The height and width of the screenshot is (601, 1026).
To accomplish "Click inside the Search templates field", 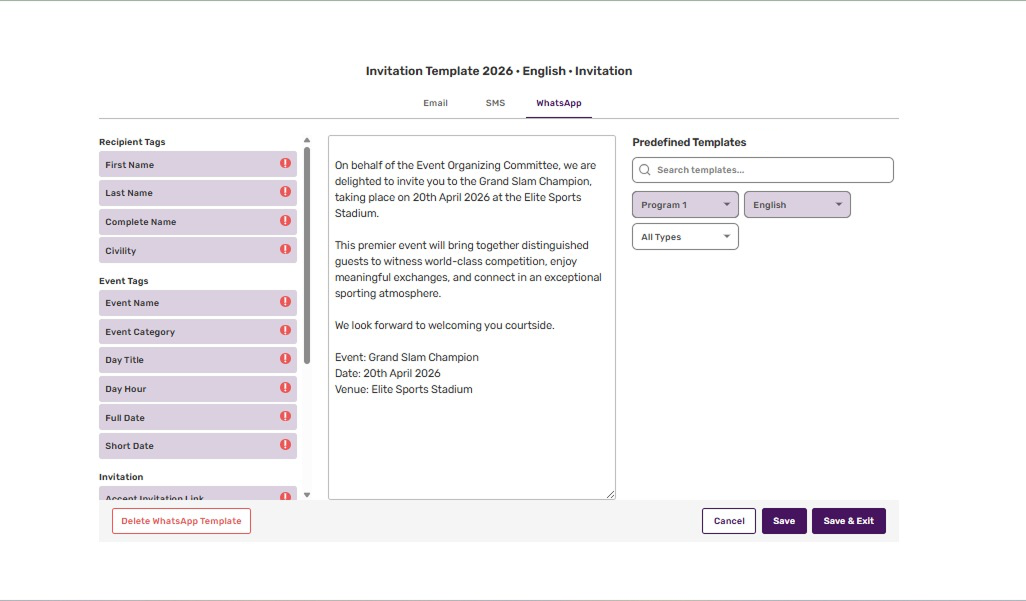I will click(x=770, y=170).
